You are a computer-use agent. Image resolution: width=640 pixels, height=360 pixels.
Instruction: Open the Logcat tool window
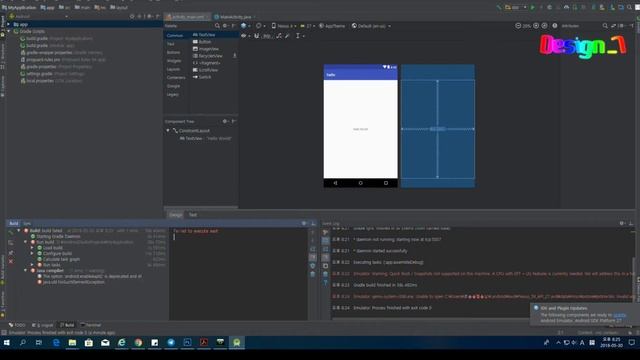click(42, 325)
